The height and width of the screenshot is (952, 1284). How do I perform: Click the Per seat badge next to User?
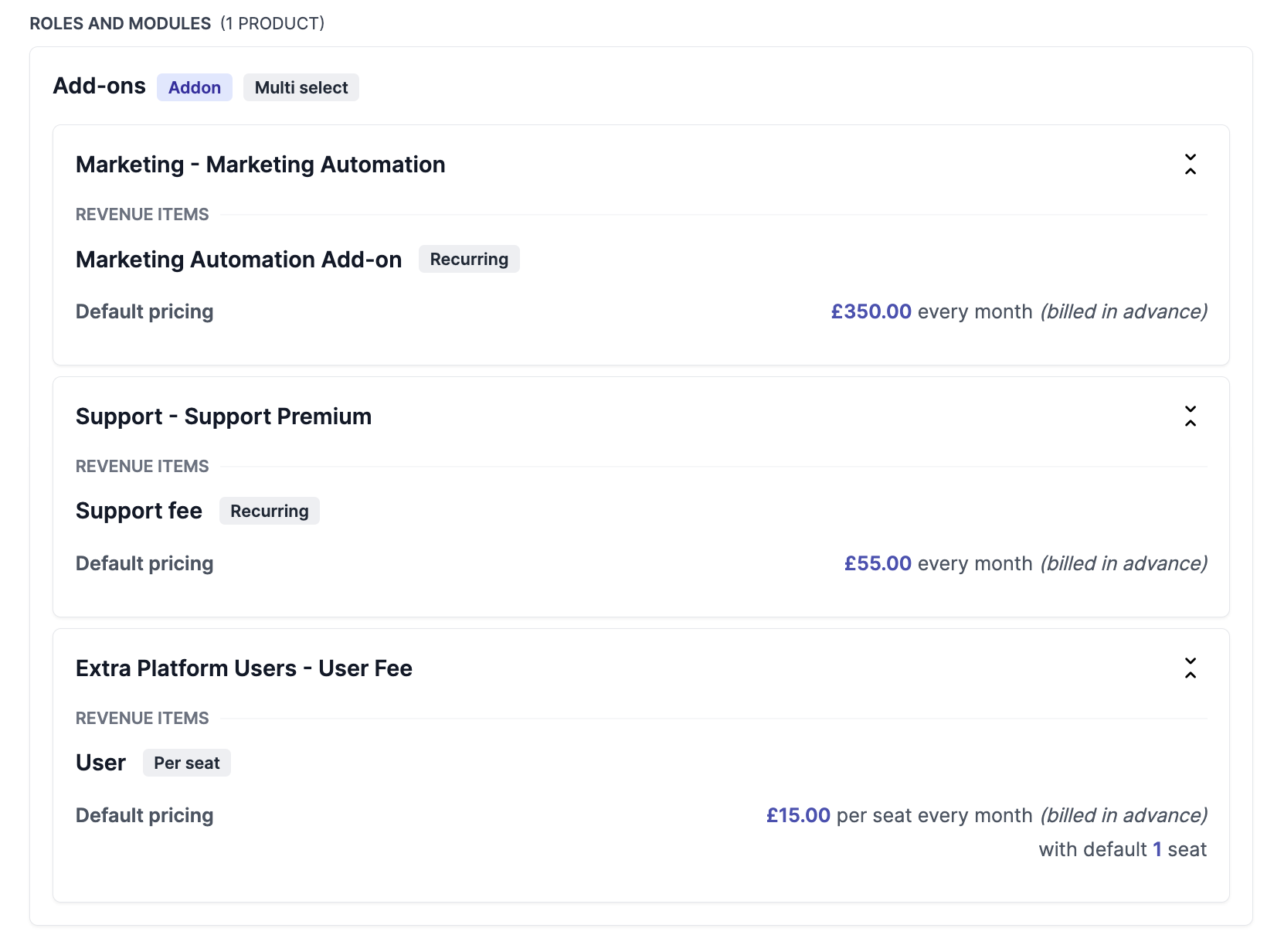[x=186, y=763]
